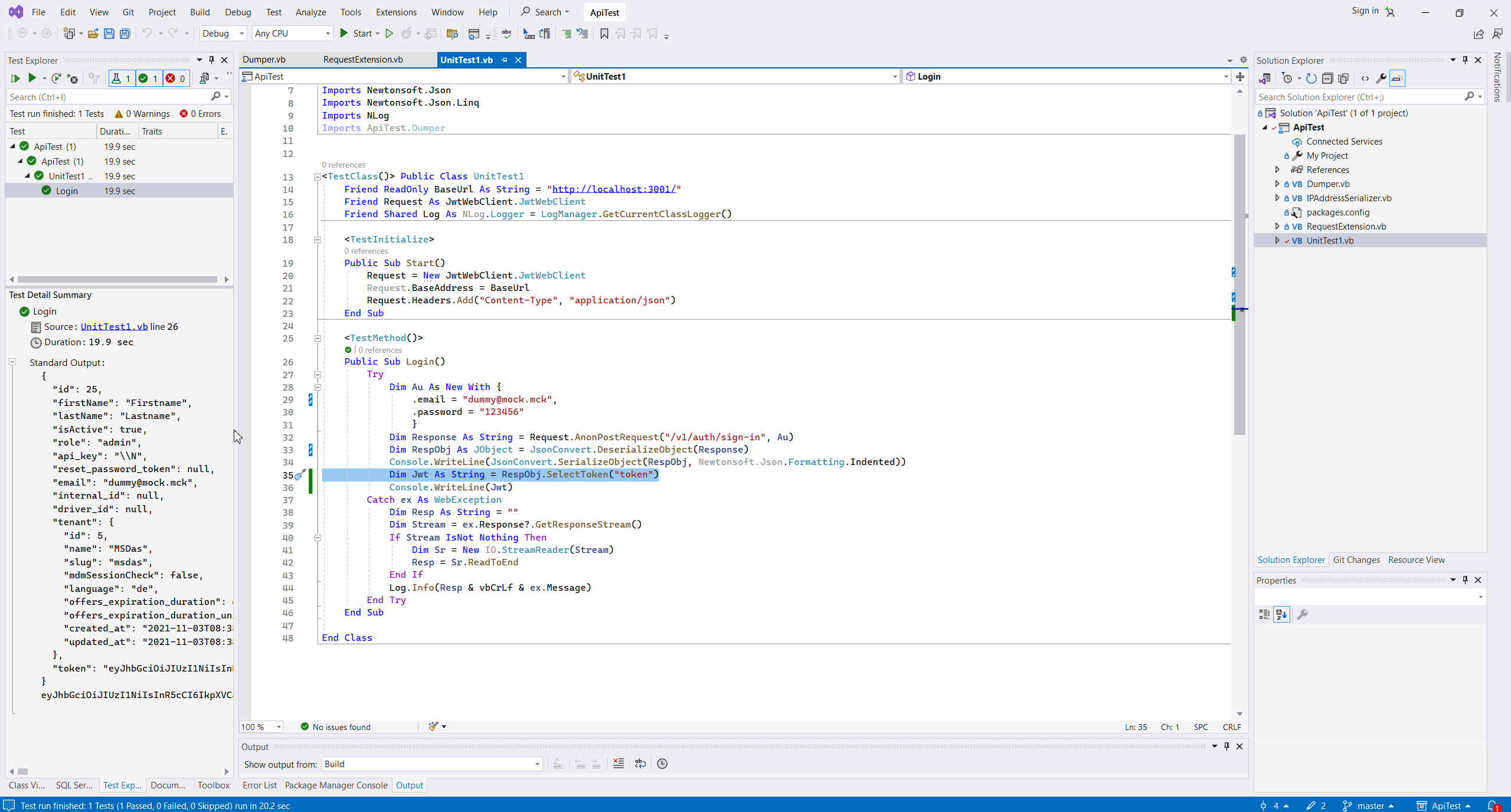Open the UnitTest1.vb source link
The height and width of the screenshot is (812, 1511).
coord(114,326)
